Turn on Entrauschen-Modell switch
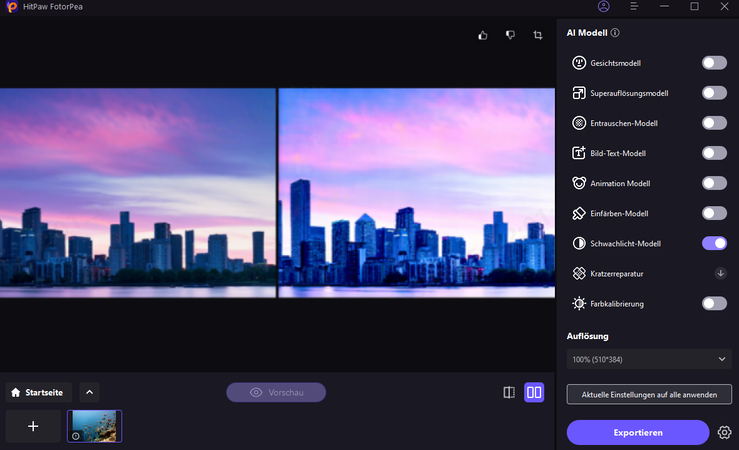This screenshot has width=739, height=450. [714, 123]
